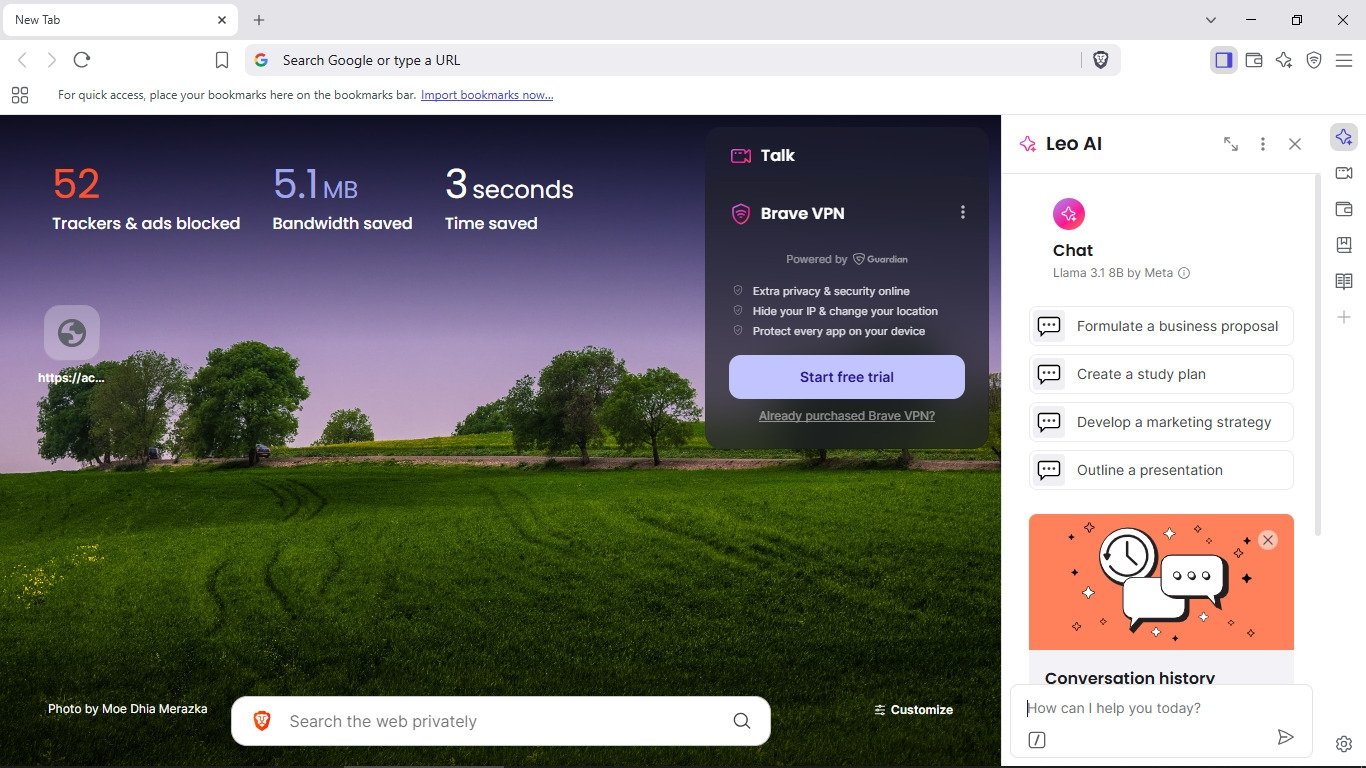Click Customize on the new tab page

coord(913,710)
